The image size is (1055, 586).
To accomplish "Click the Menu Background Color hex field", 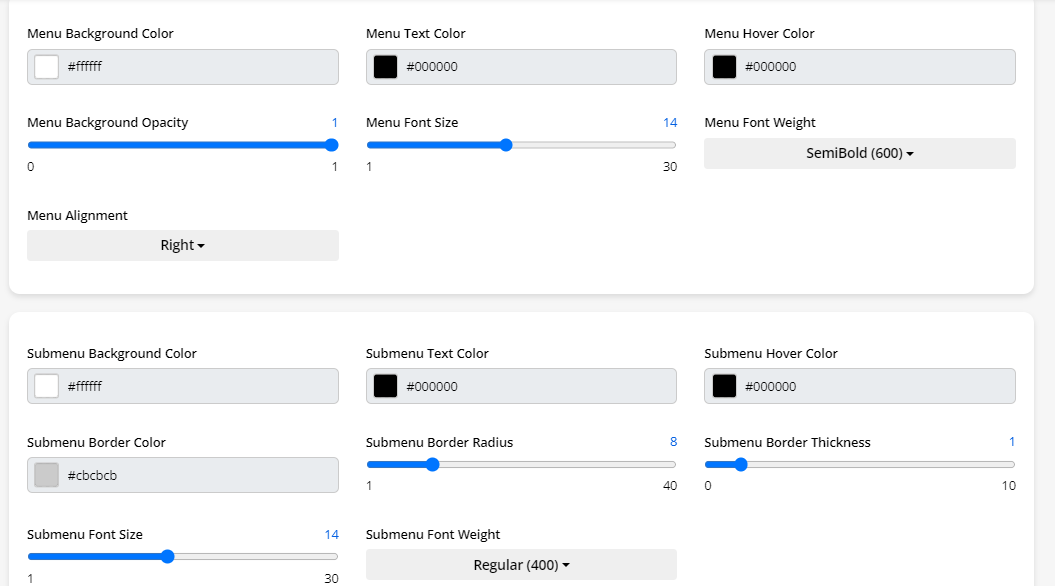I will [x=200, y=67].
